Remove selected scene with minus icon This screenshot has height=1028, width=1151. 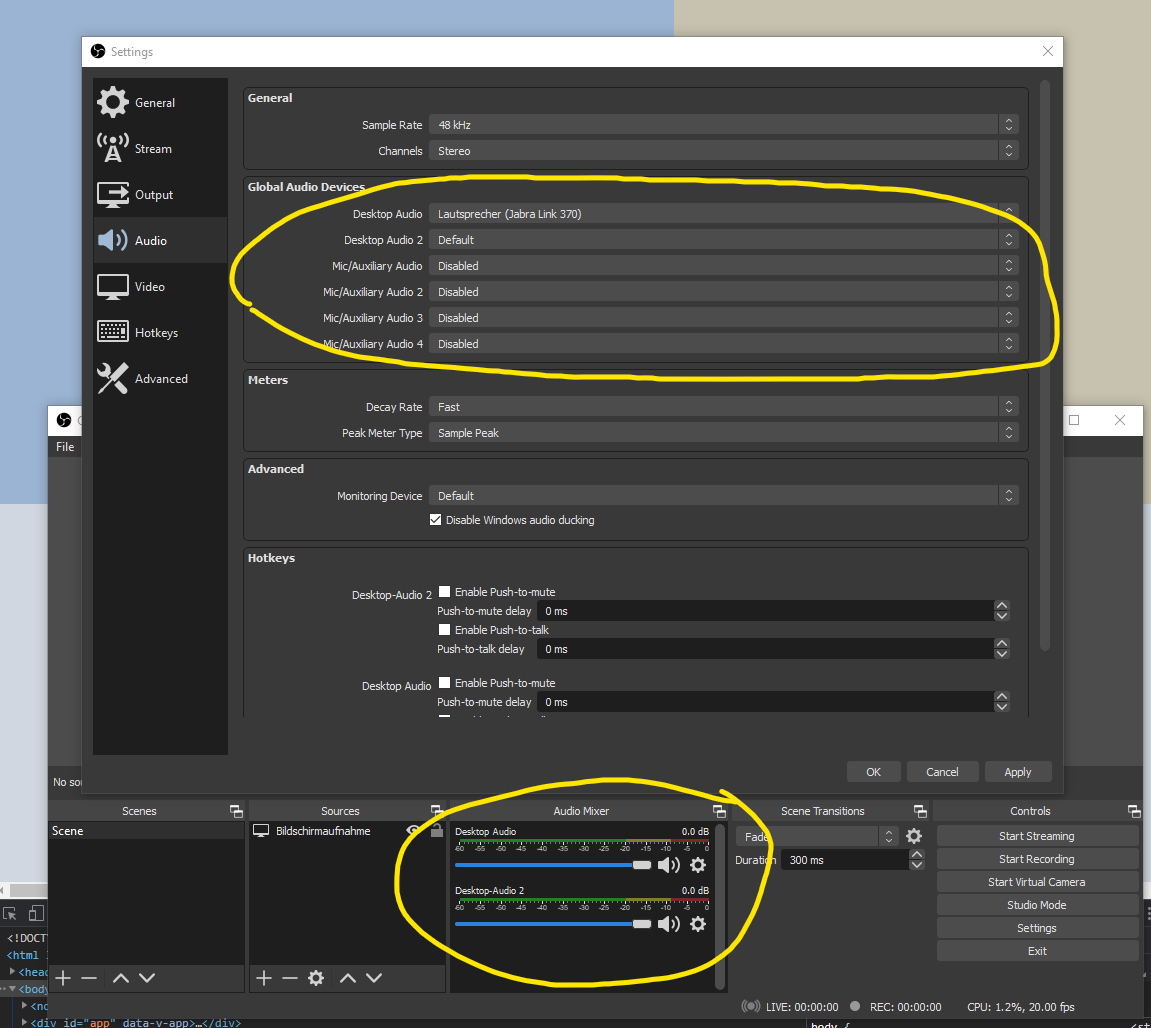[x=89, y=977]
